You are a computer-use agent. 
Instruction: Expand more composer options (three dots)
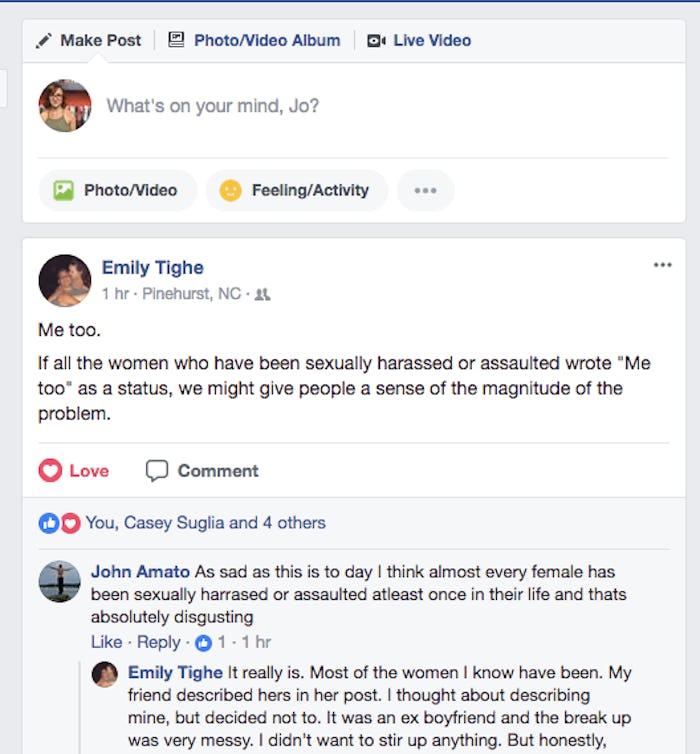pyautogui.click(x=425, y=190)
